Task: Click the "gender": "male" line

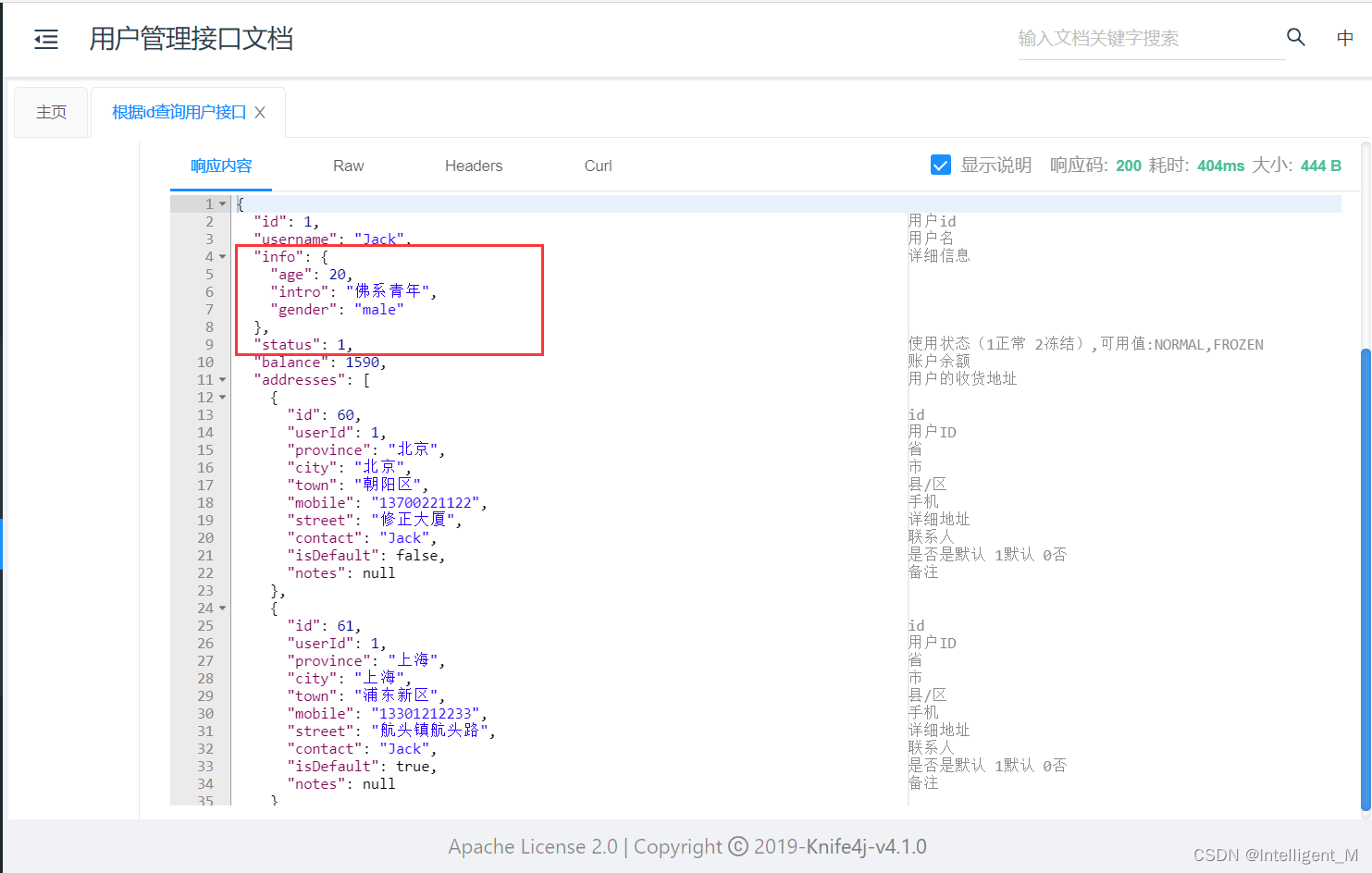Action: point(337,309)
